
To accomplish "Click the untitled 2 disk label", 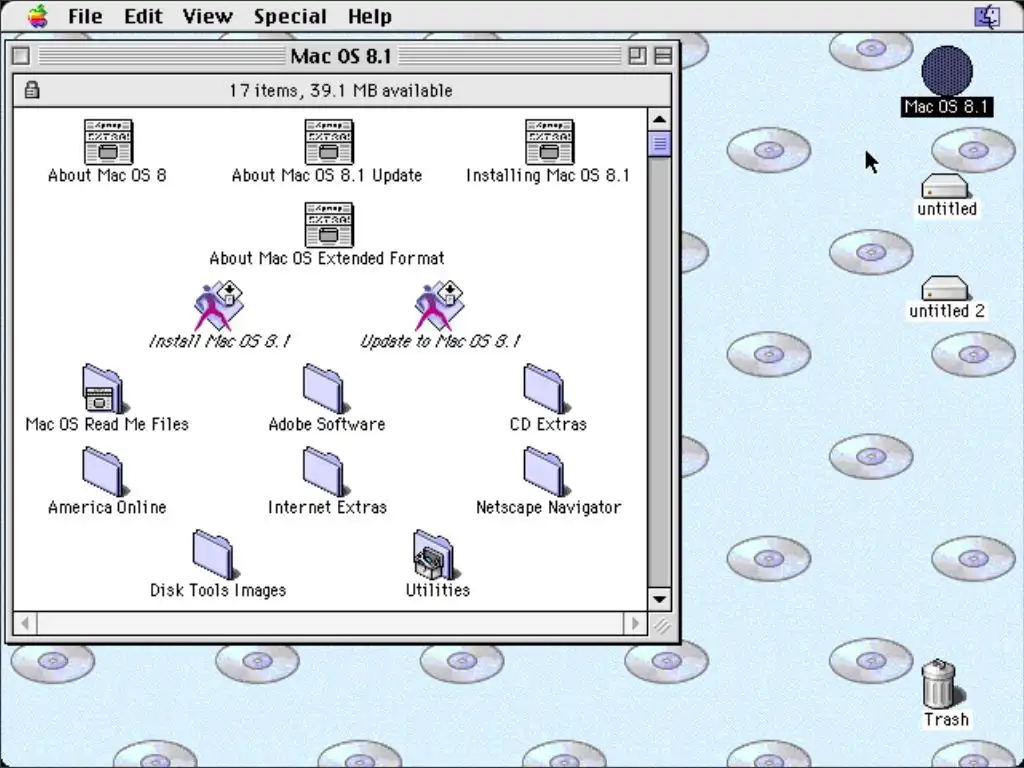I will tap(946, 311).
